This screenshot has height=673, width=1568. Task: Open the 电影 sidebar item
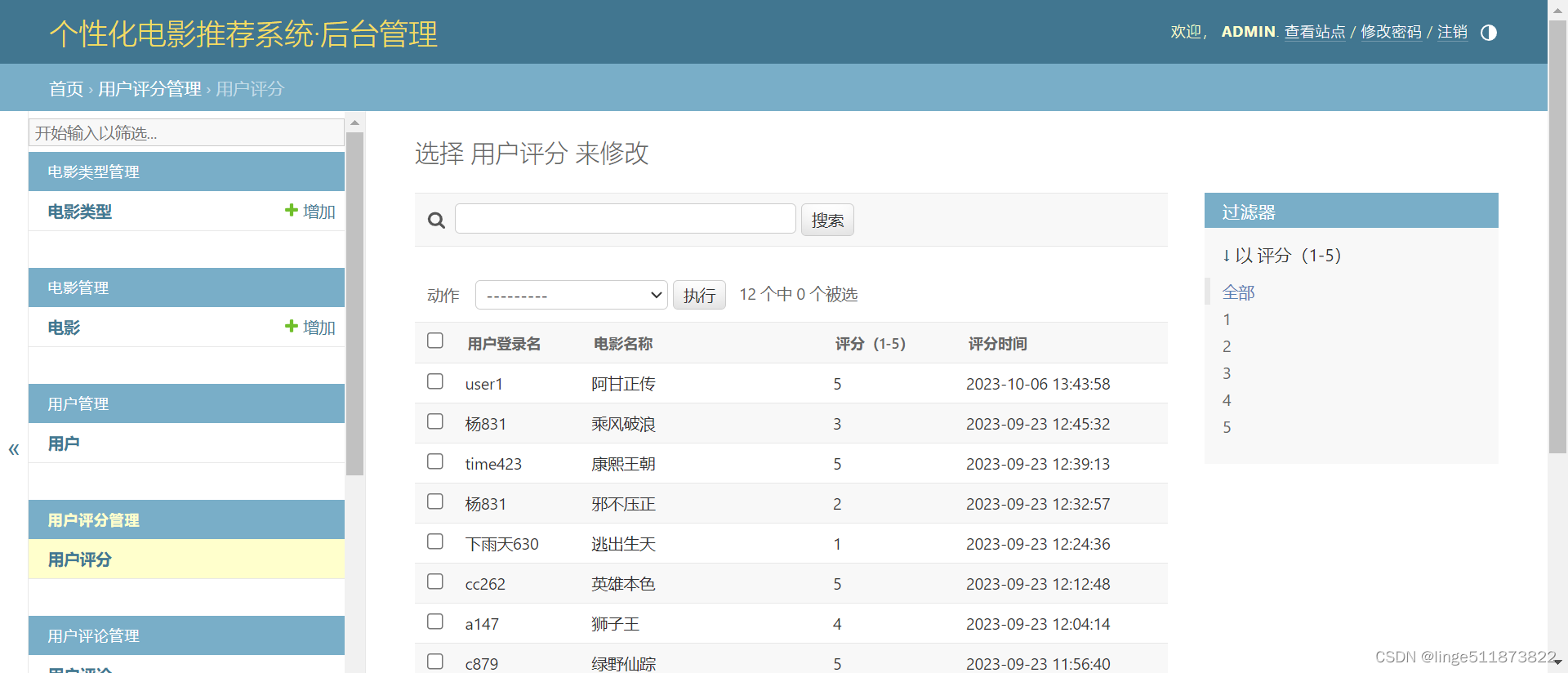[64, 328]
